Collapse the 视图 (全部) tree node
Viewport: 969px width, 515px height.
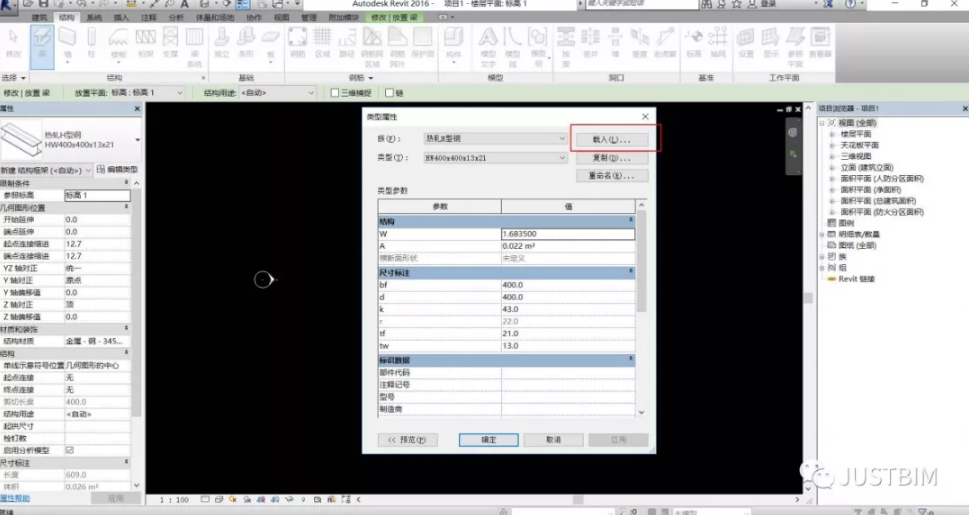822,123
